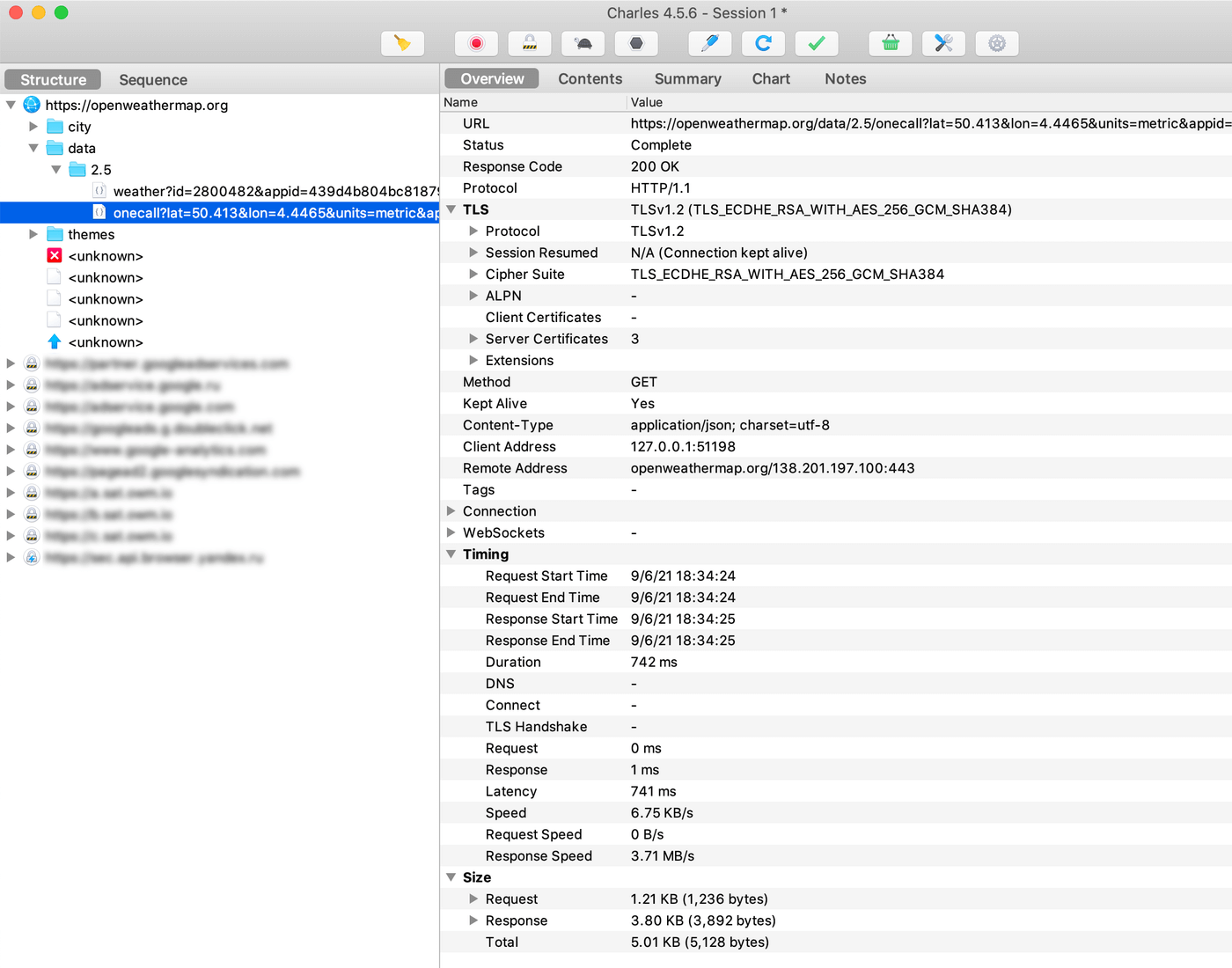Expand the Size Request row
Viewport: 1232px width, 968px height.
pyautogui.click(x=473, y=898)
